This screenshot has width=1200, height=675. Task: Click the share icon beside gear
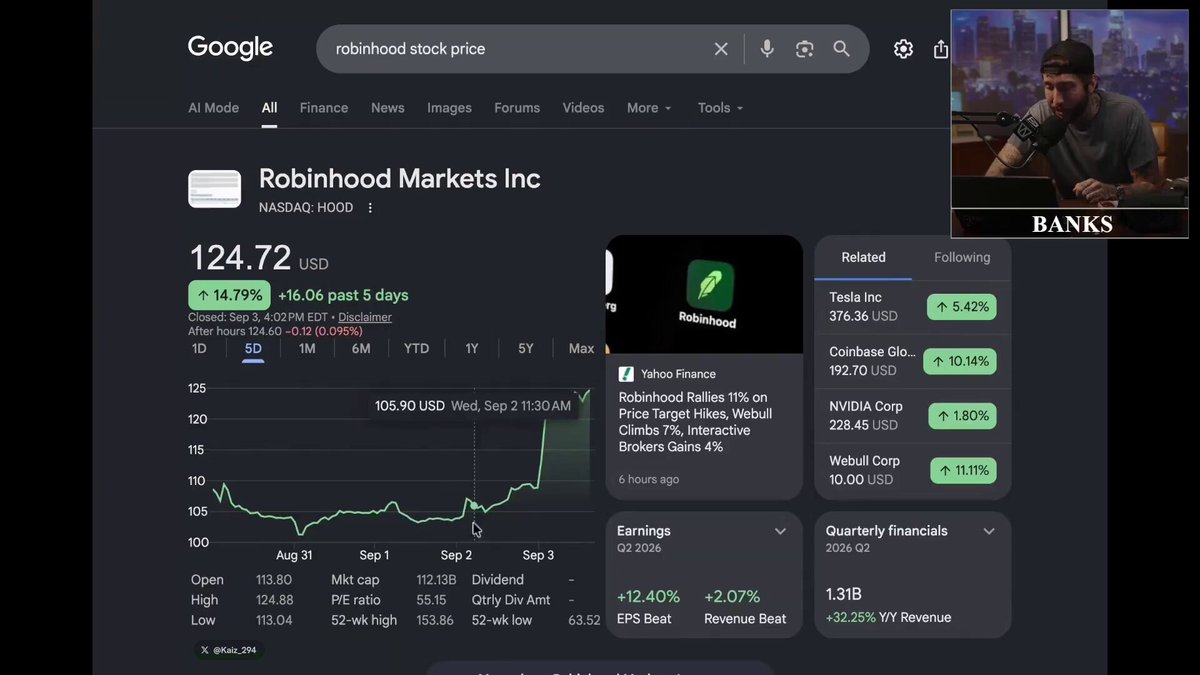pos(940,49)
